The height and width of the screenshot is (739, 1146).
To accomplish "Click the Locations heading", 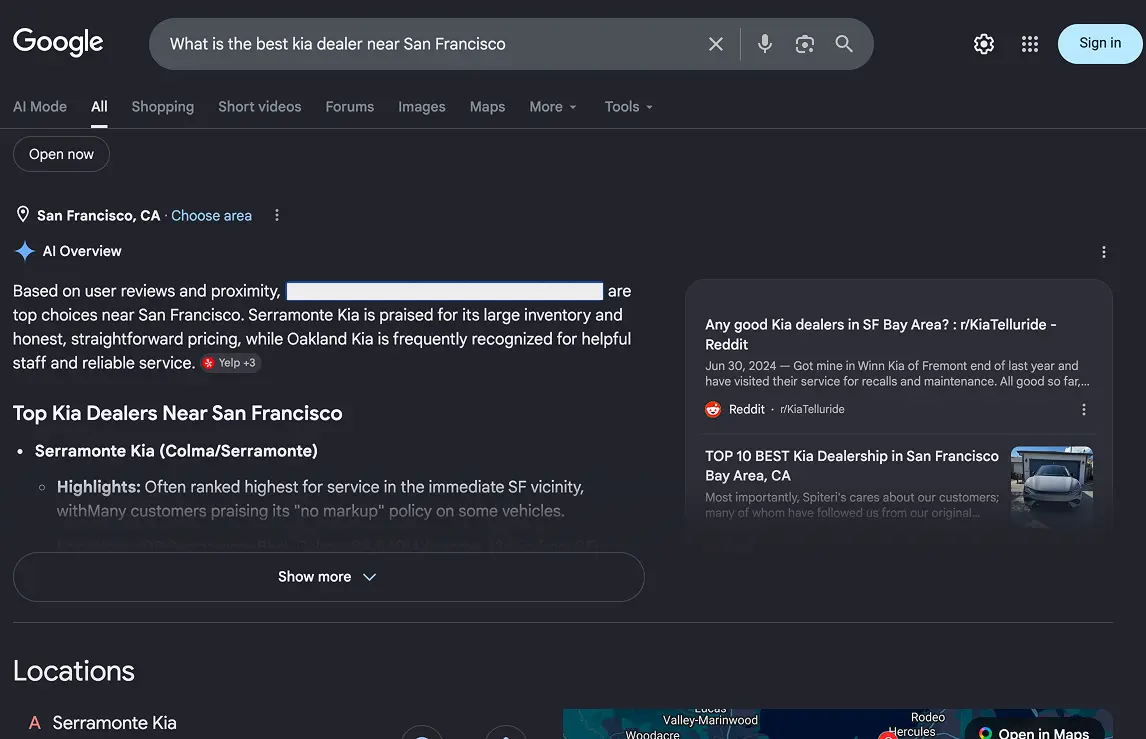I will [x=74, y=671].
